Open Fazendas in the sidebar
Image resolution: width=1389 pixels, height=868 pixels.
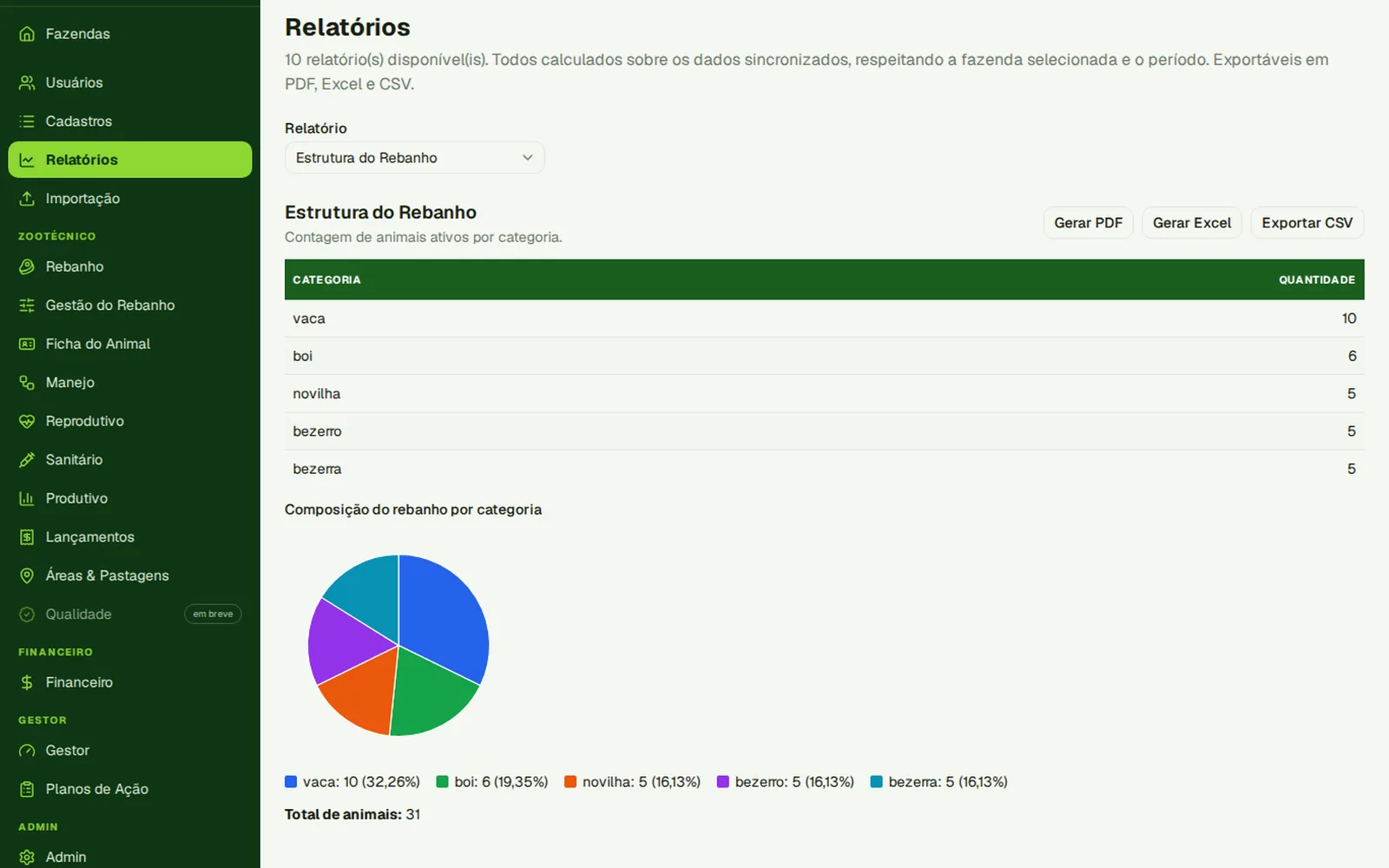130,34
